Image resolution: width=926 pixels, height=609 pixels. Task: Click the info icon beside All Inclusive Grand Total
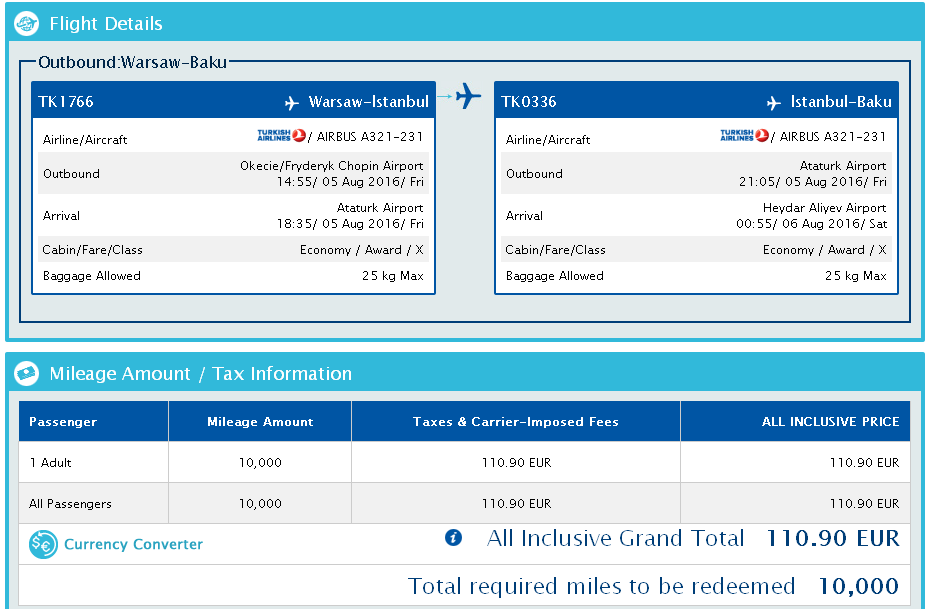coord(453,538)
